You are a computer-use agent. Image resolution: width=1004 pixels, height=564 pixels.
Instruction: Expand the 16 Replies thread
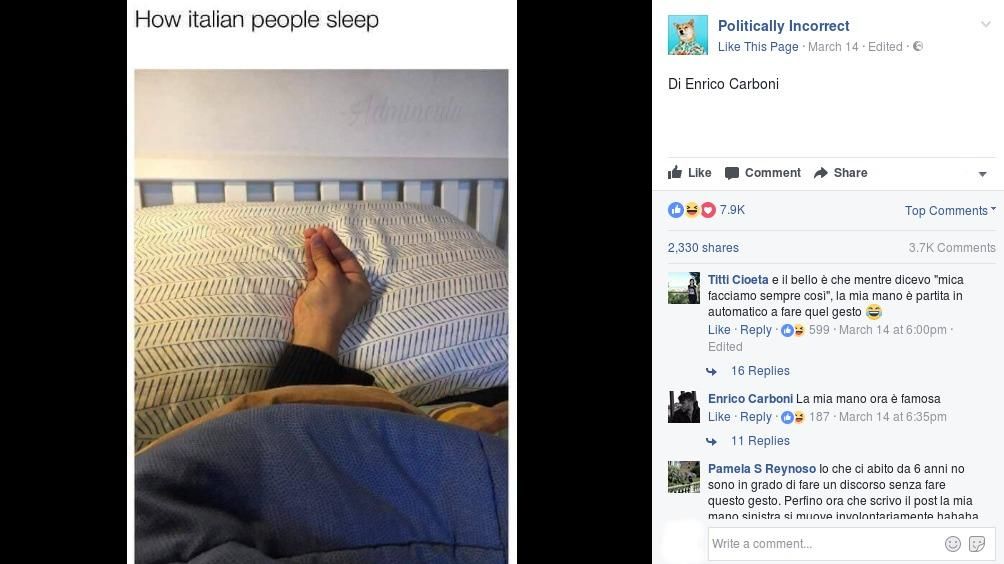(x=760, y=371)
